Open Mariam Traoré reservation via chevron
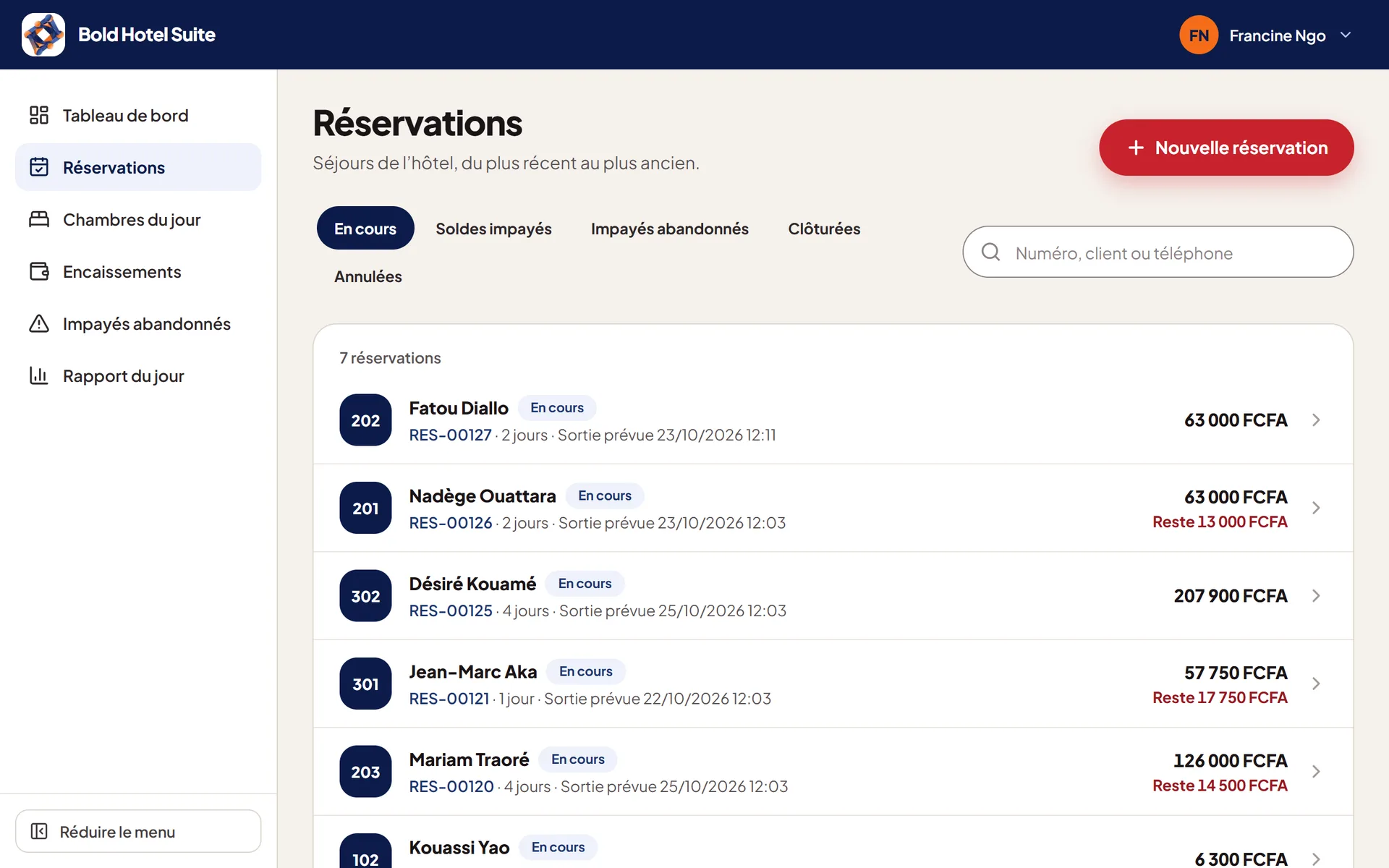Screen dimensions: 1389x868 (x=1316, y=771)
